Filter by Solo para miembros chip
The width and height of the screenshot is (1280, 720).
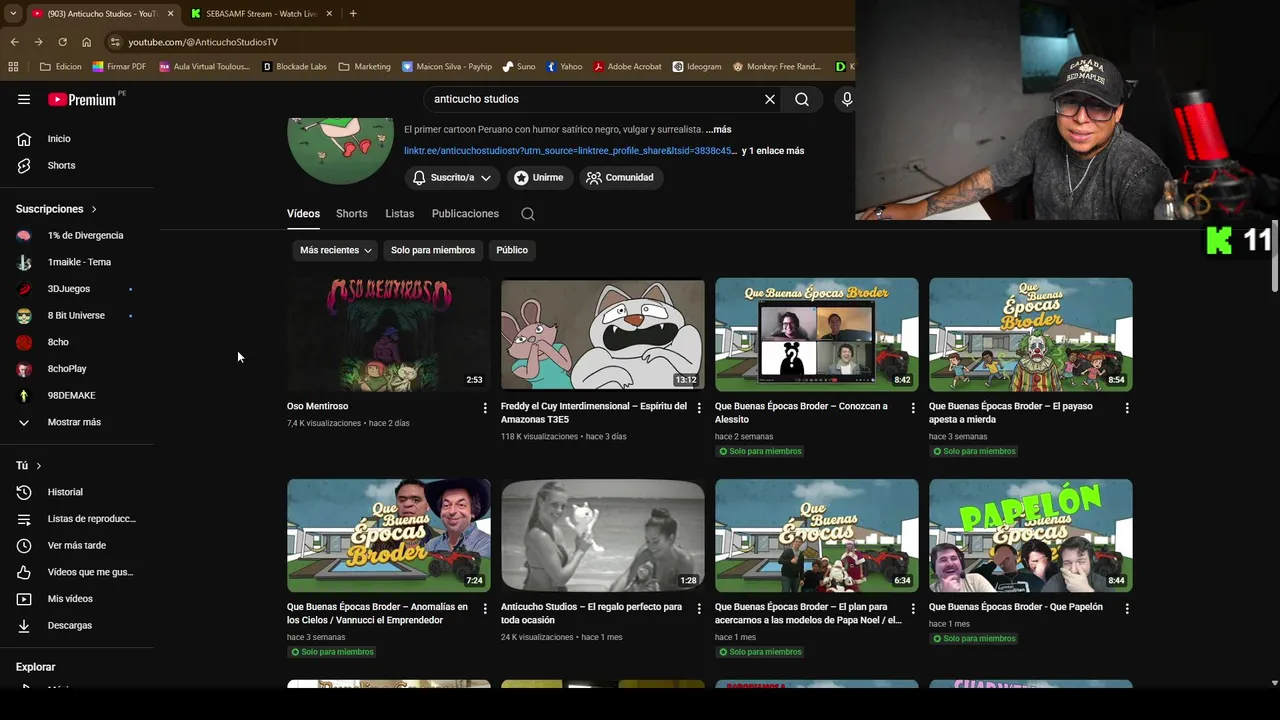[433, 250]
